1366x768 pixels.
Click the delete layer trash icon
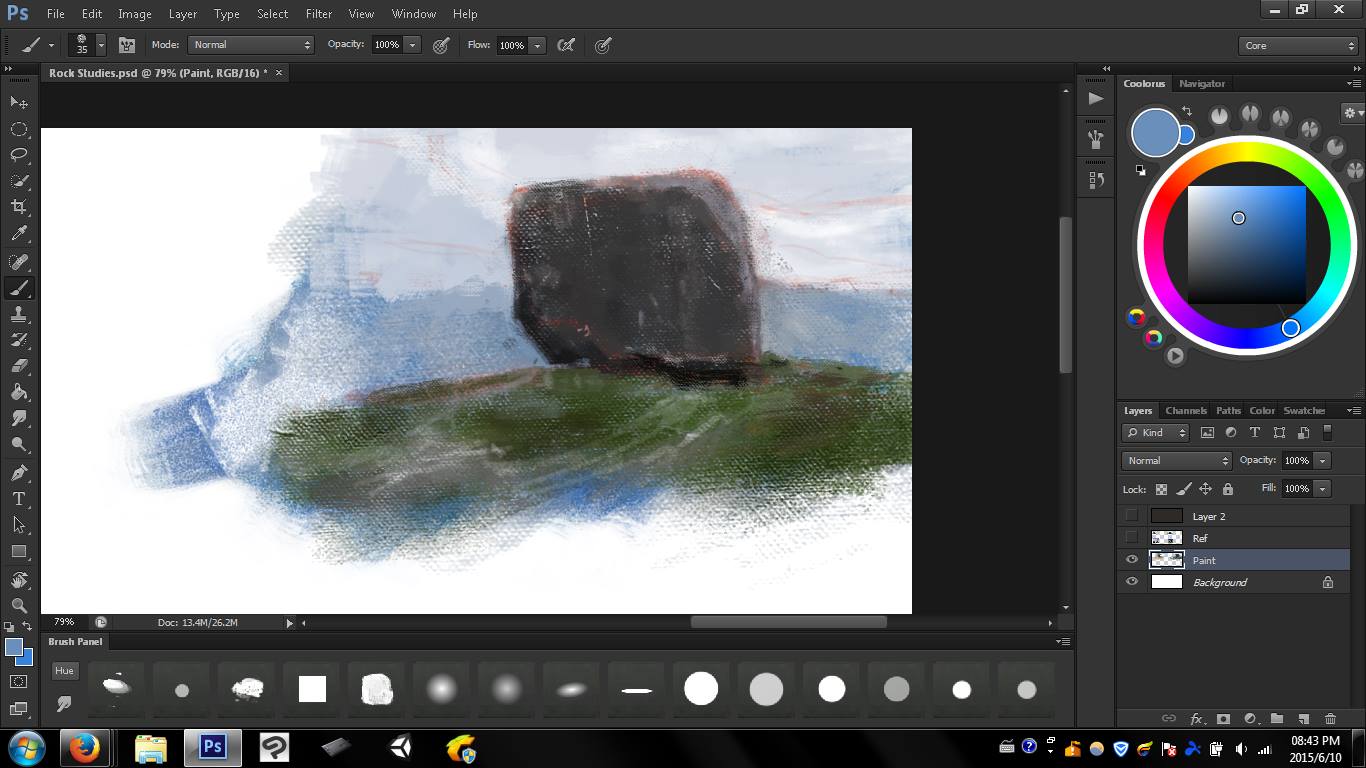pos(1330,719)
